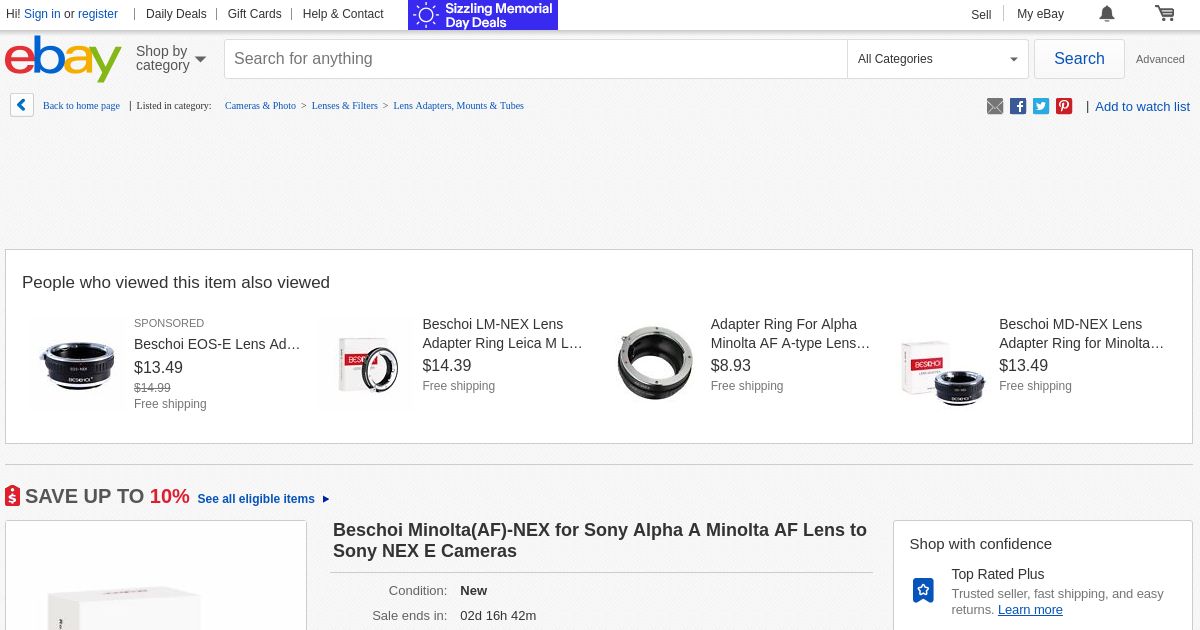Share item via email icon
Viewport: 1200px width, 630px height.
coord(995,106)
